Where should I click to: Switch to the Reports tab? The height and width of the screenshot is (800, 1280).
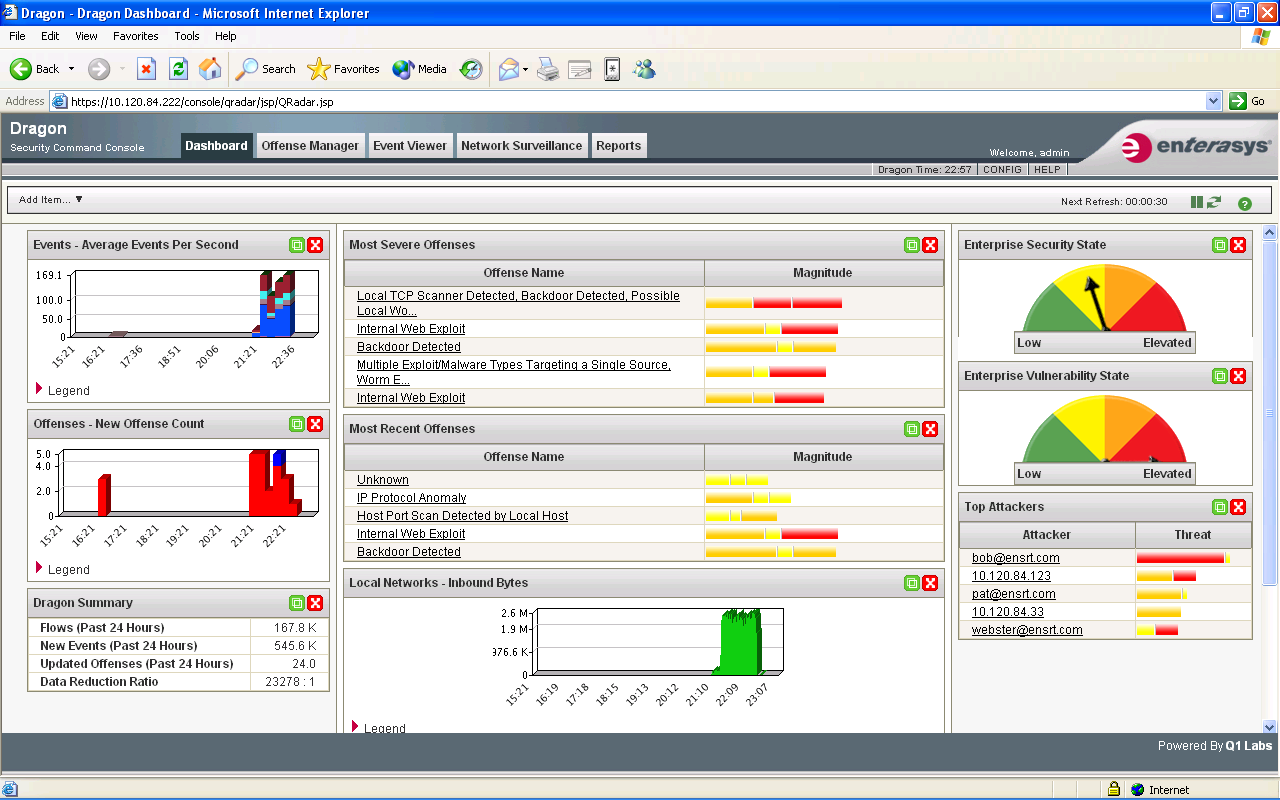619,146
